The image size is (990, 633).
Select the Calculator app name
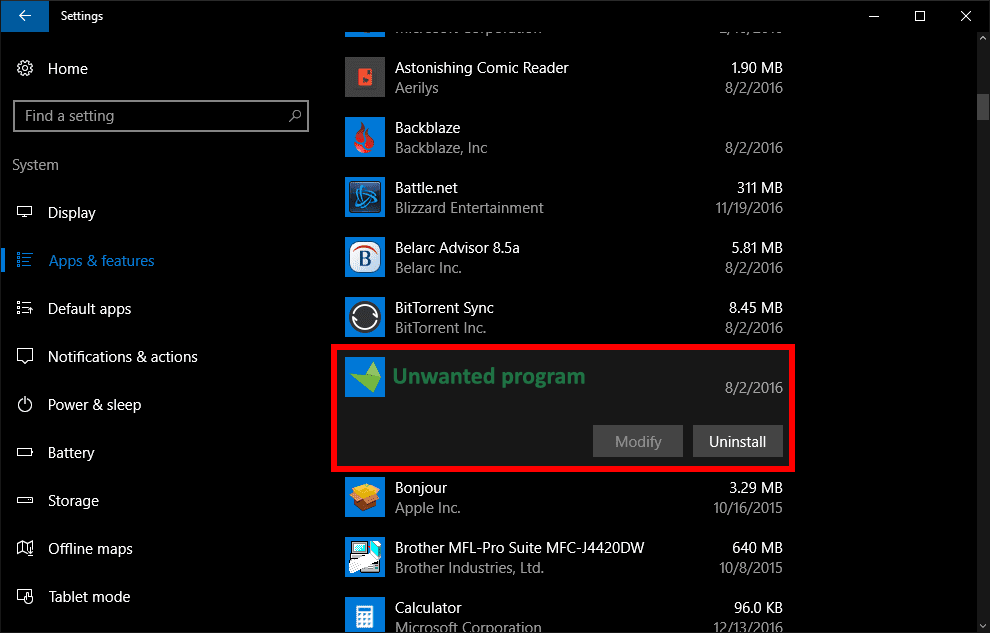pos(428,608)
